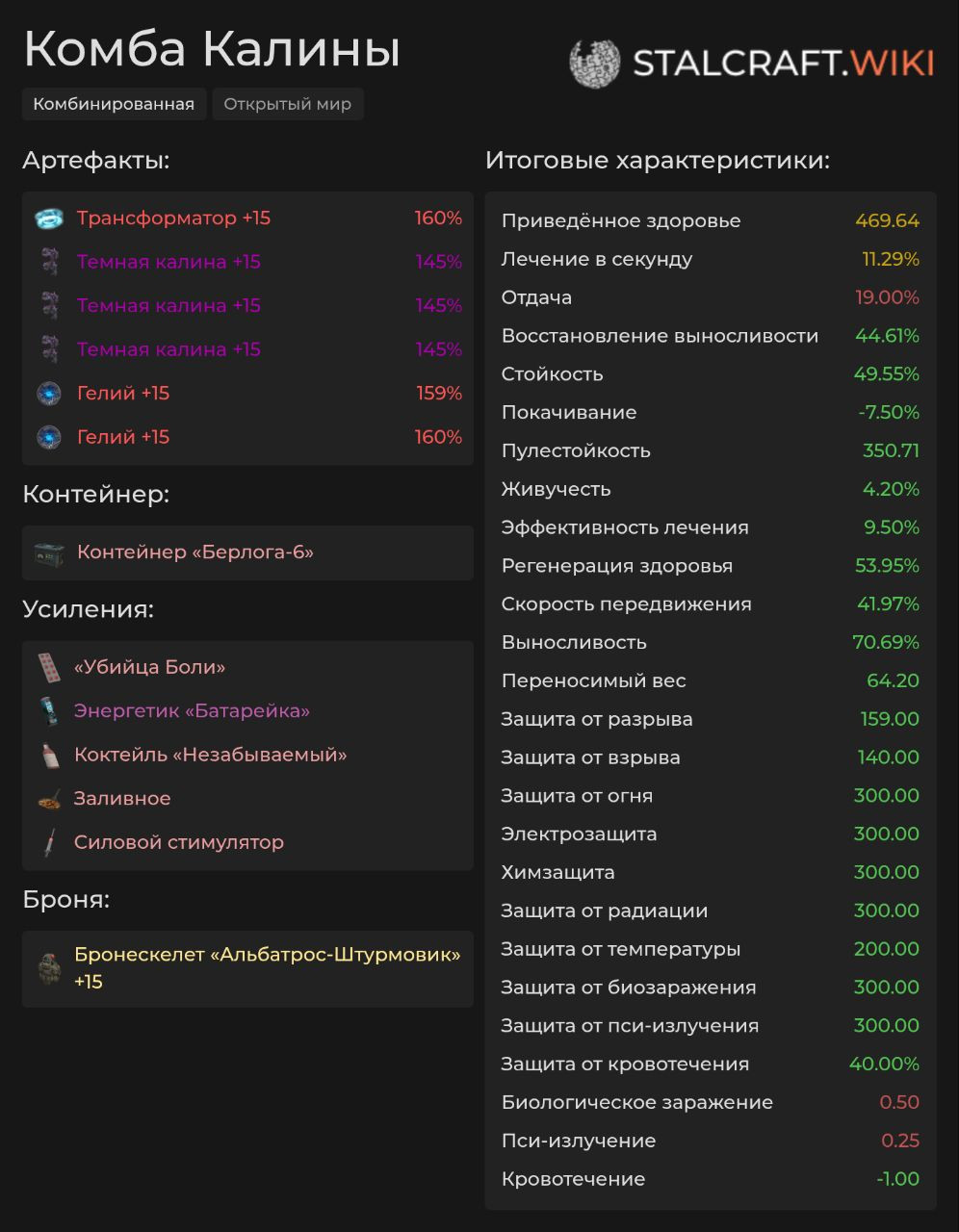Click the Трансформатор artifact icon
This screenshot has width=959, height=1232.
(x=49, y=218)
